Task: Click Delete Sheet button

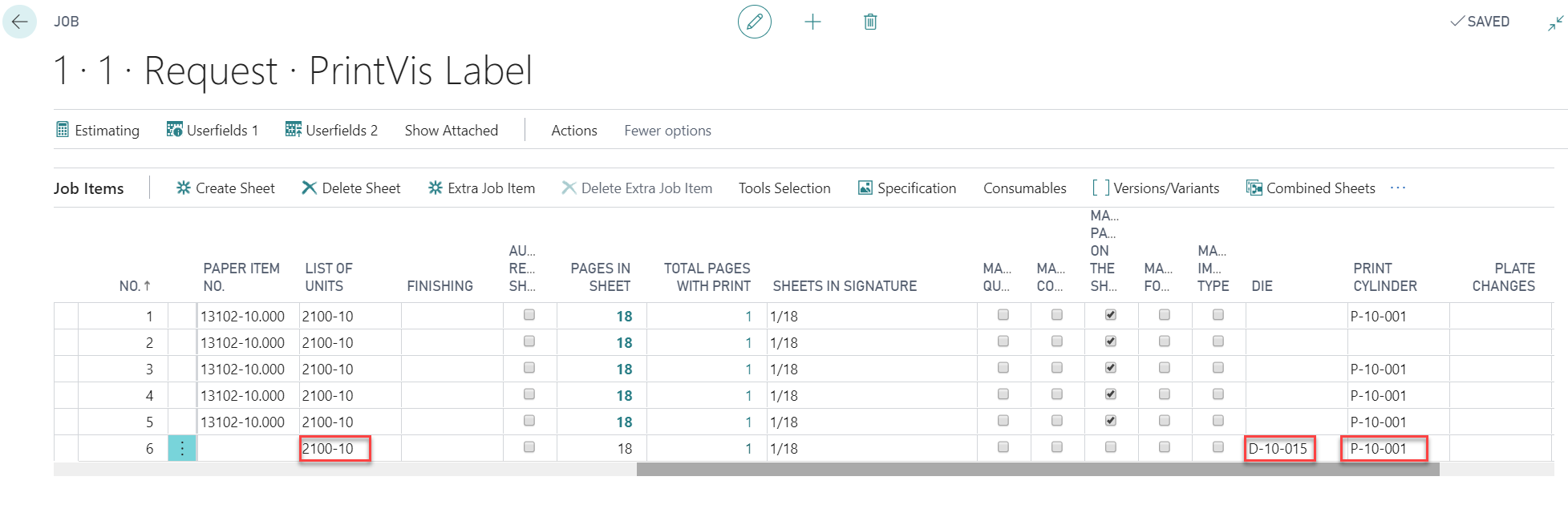Action: coord(350,188)
